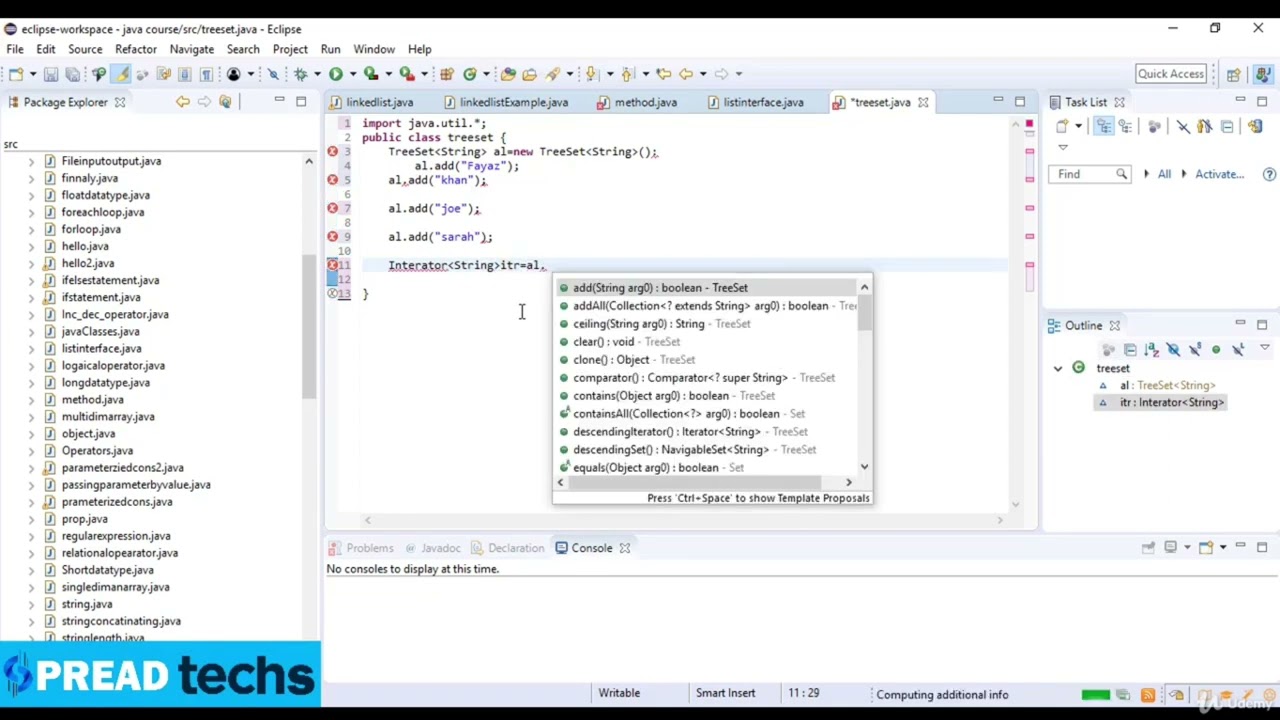
Task: Click the All link in Task List
Action: click(1164, 174)
